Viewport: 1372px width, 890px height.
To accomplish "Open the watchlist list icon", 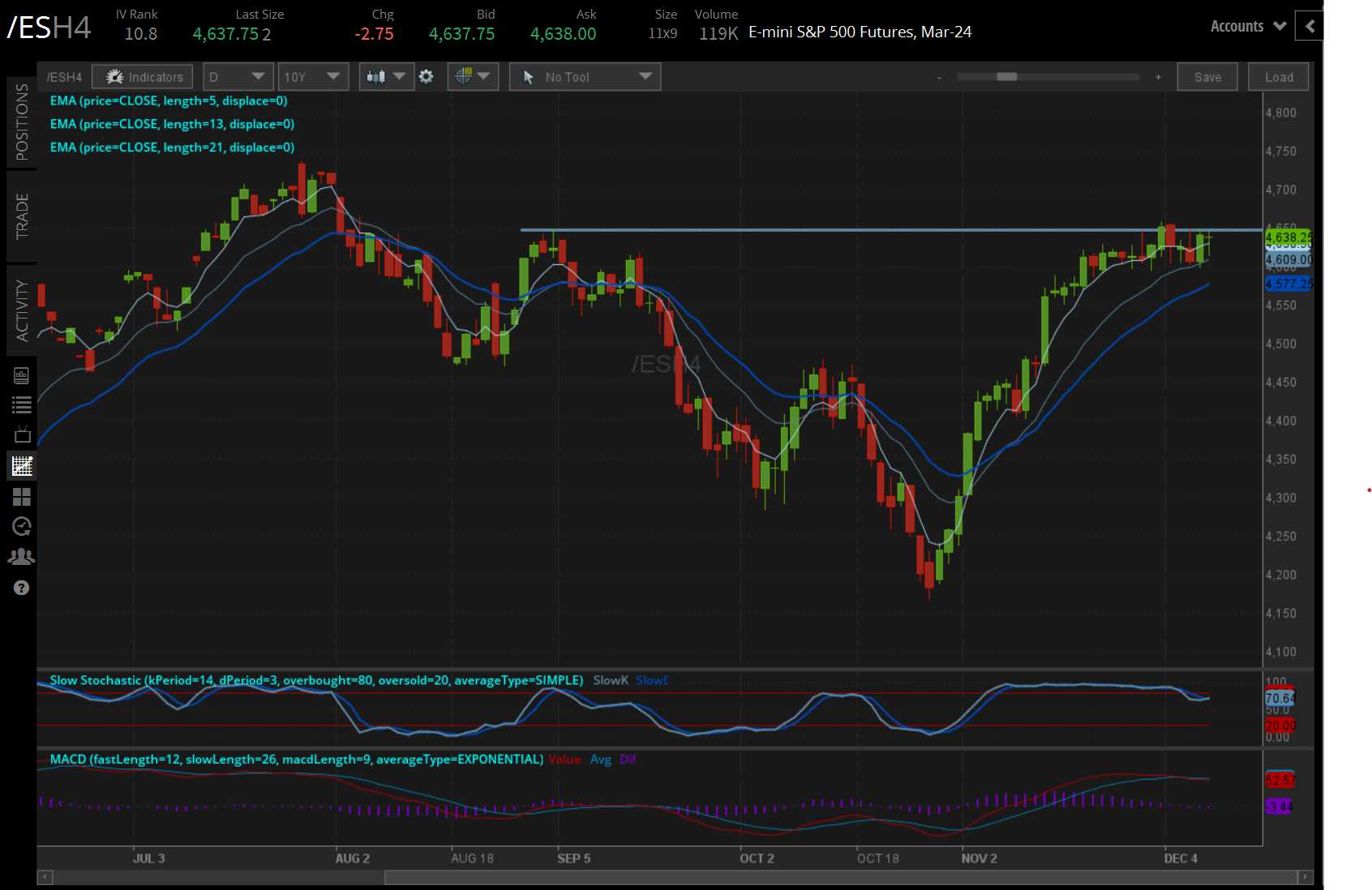I will point(22,405).
